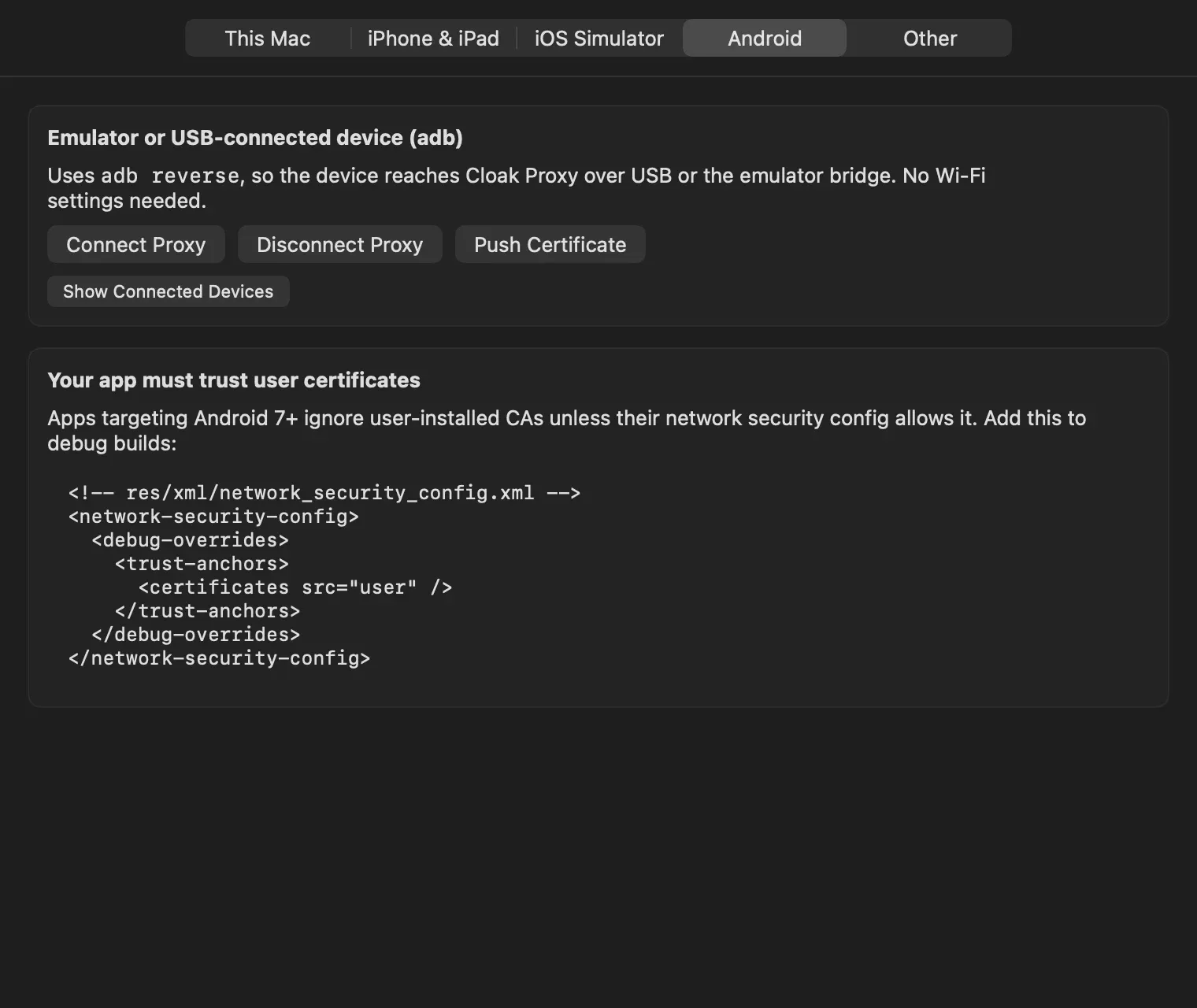Click the 'Apps targeting Android 7+' paragraph
1197x1008 pixels.
click(567, 431)
